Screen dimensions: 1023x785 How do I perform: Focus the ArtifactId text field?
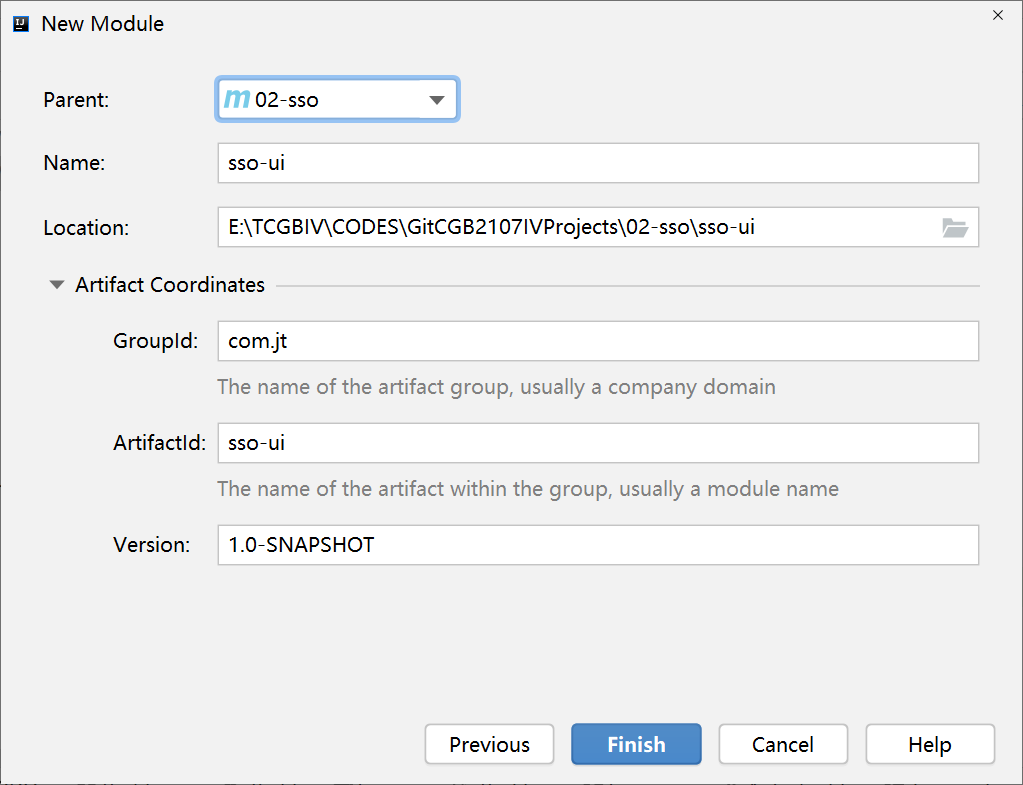(x=598, y=443)
